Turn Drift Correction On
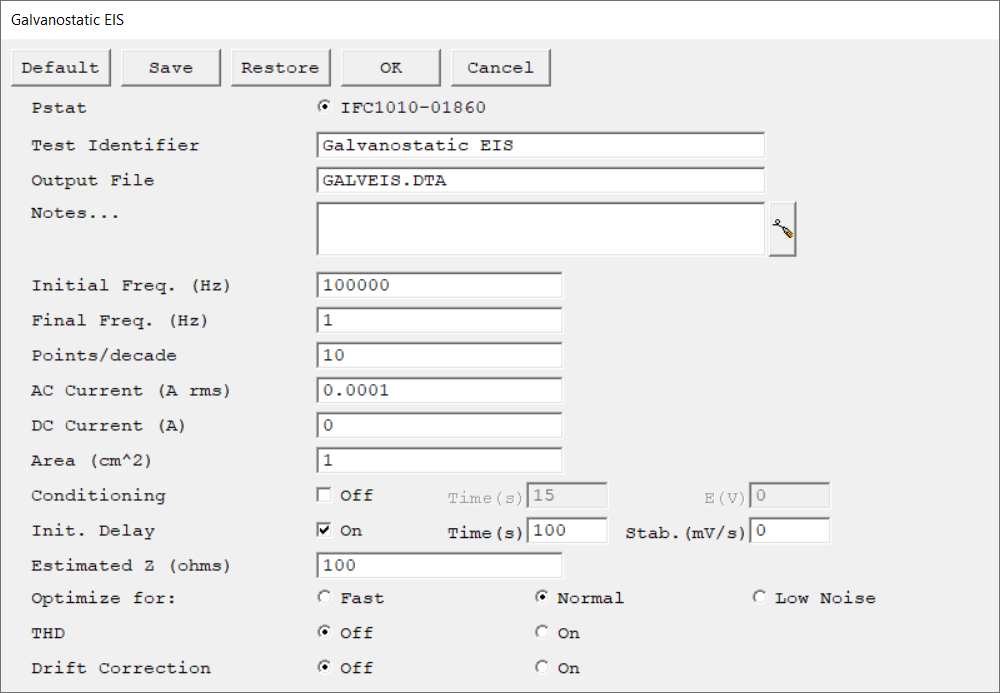 542,668
